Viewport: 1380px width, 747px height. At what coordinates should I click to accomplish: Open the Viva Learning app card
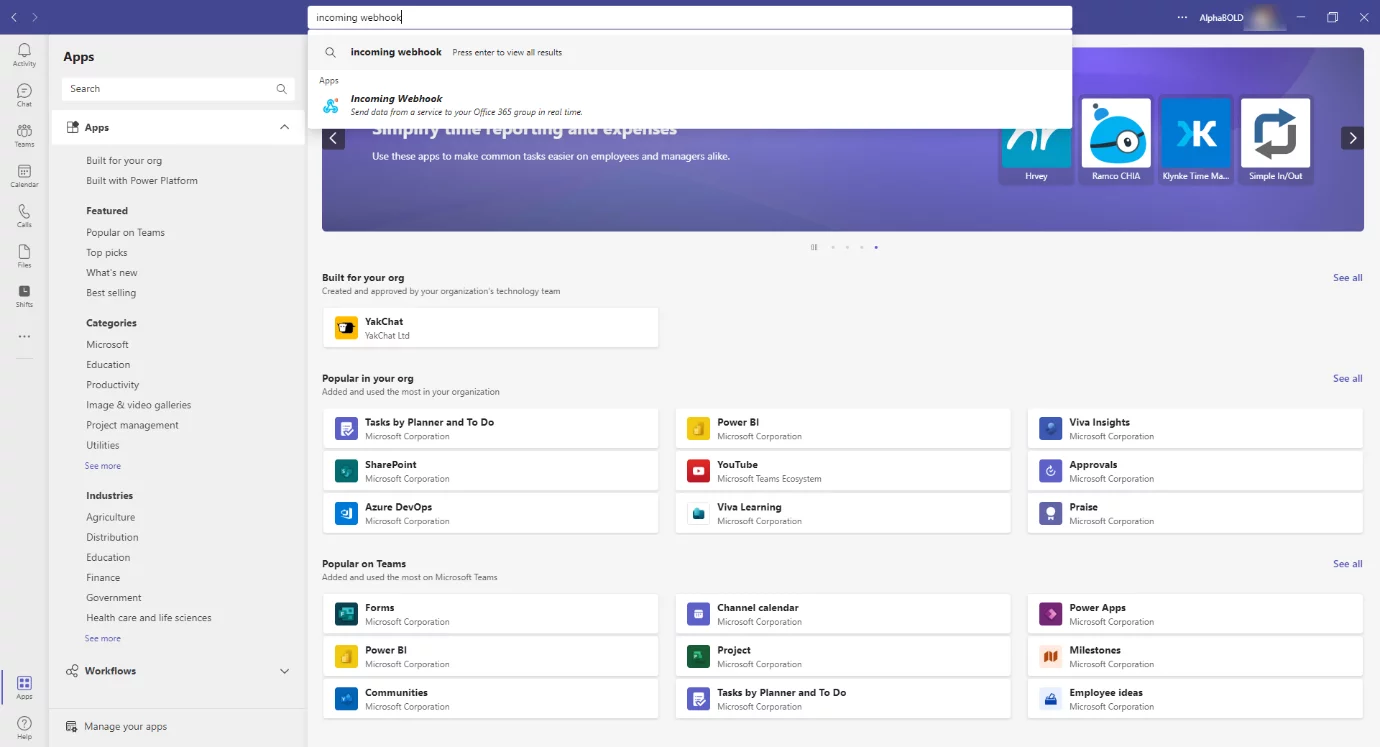tap(842, 513)
